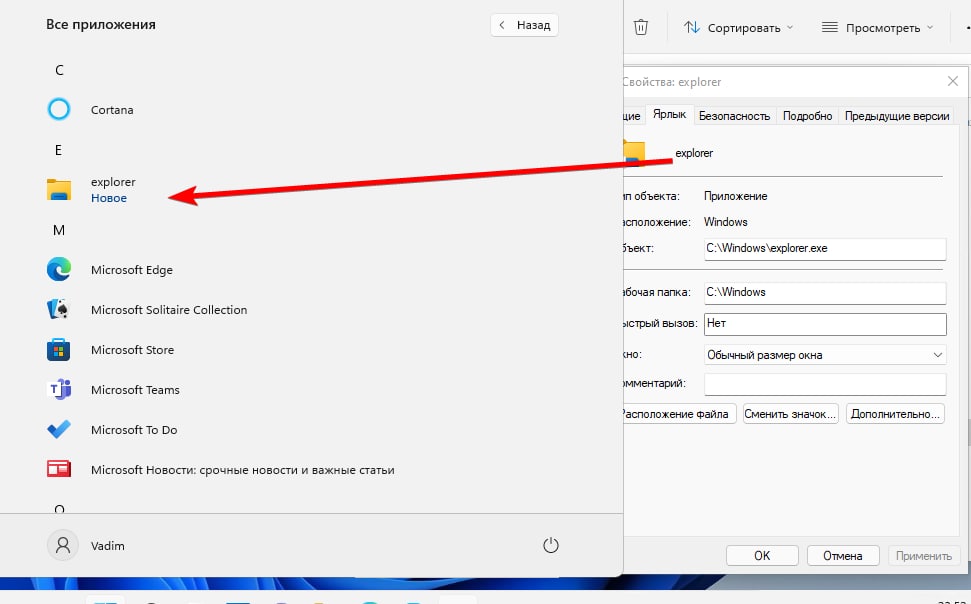
Task: Click the explorer folder icon in properties
Action: point(634,153)
